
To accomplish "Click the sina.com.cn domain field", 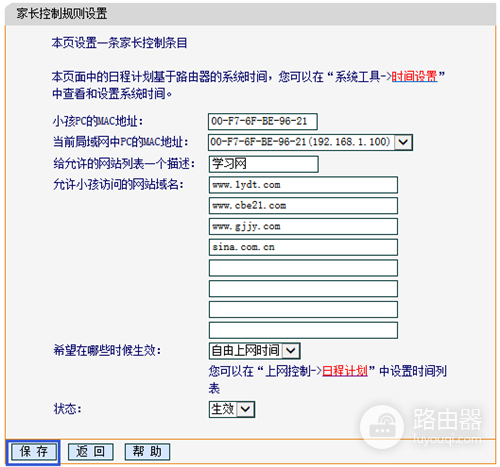I will click(303, 247).
